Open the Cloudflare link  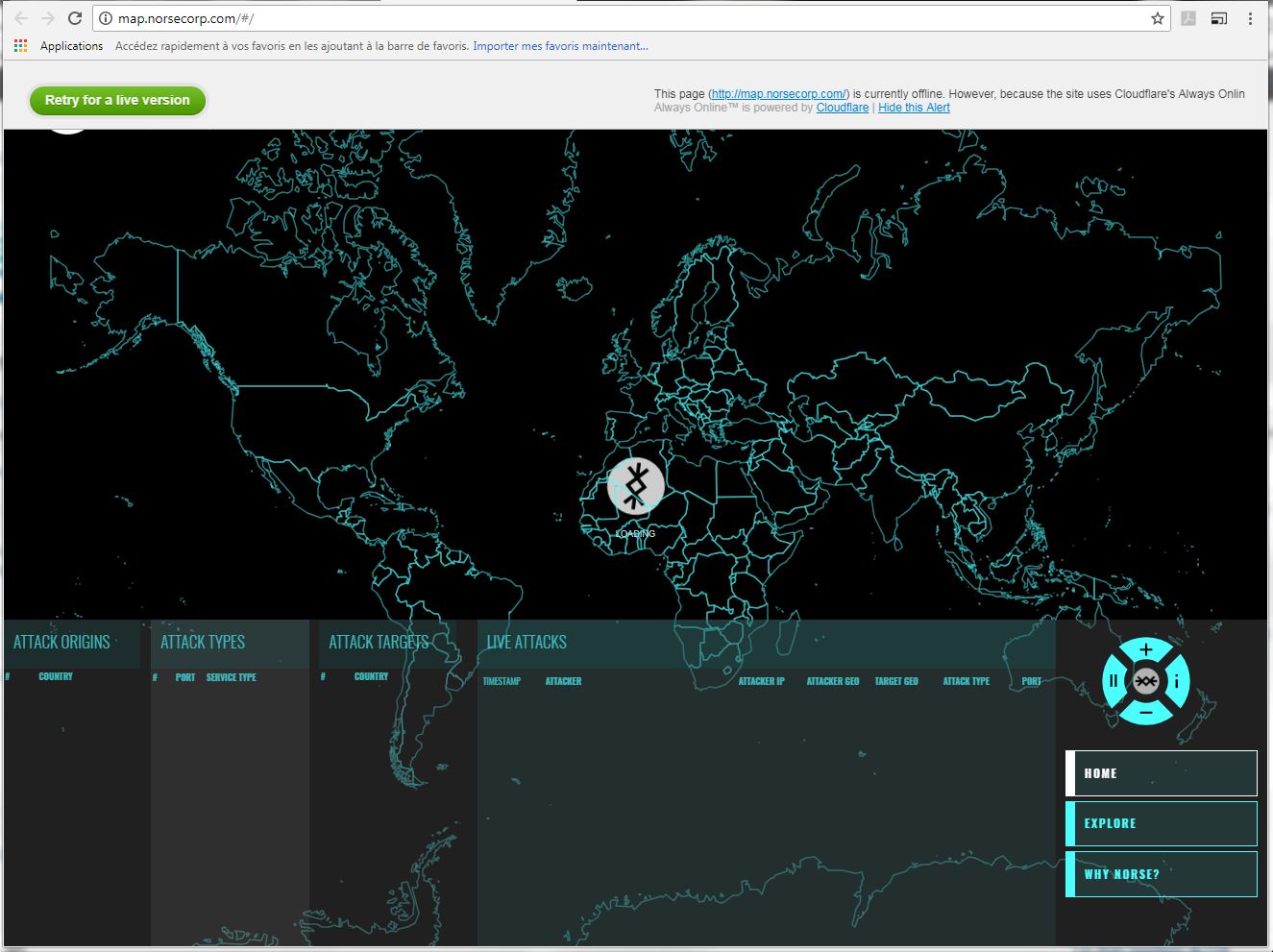842,108
